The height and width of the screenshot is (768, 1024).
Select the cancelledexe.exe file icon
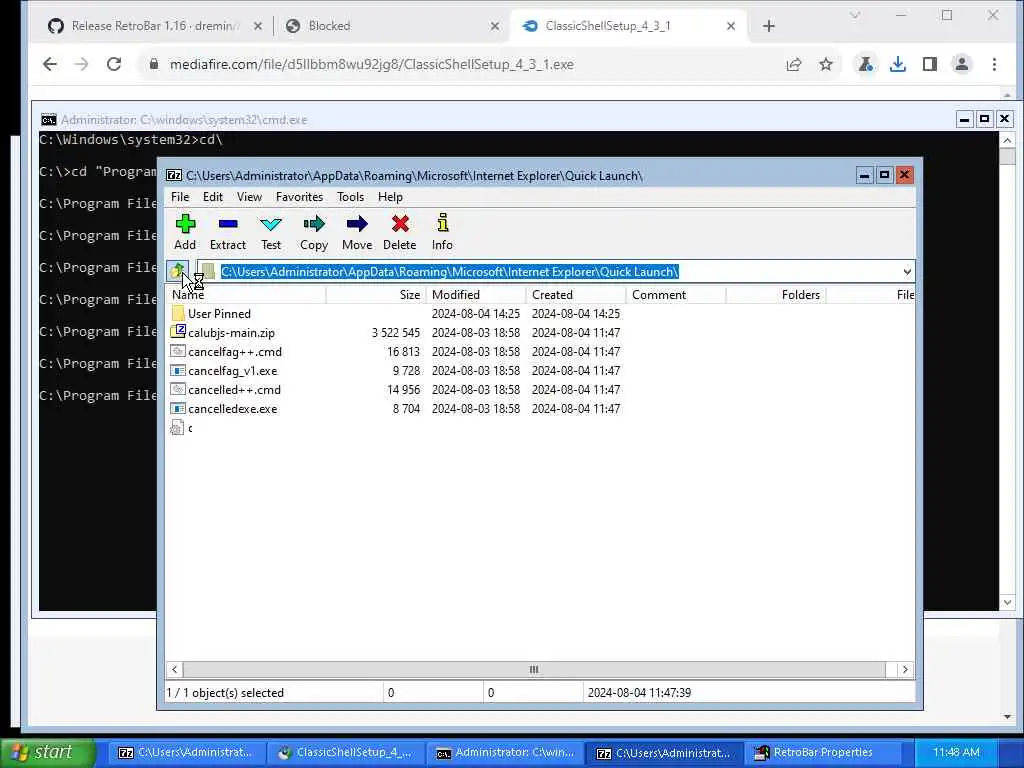[x=178, y=408]
